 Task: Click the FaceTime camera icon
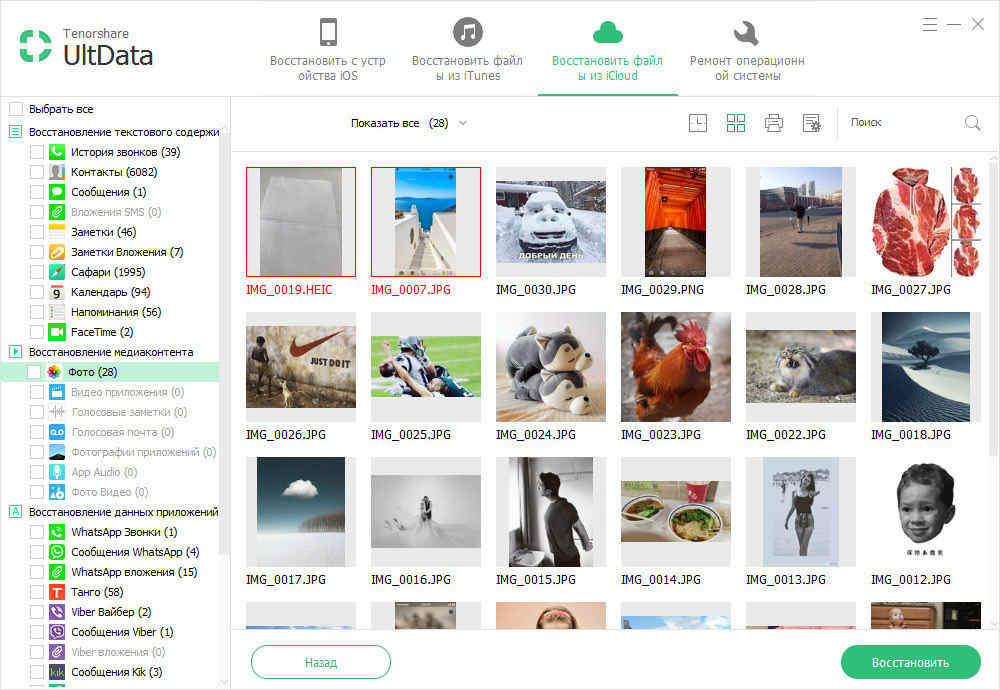pyautogui.click(x=57, y=332)
